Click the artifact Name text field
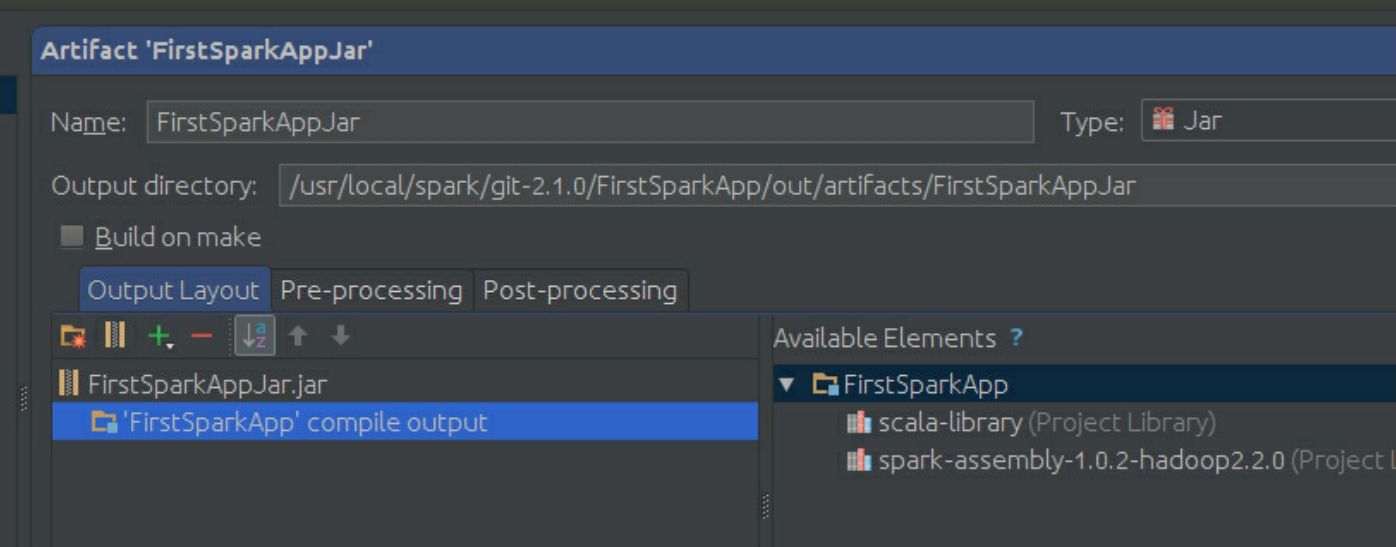 click(x=590, y=122)
